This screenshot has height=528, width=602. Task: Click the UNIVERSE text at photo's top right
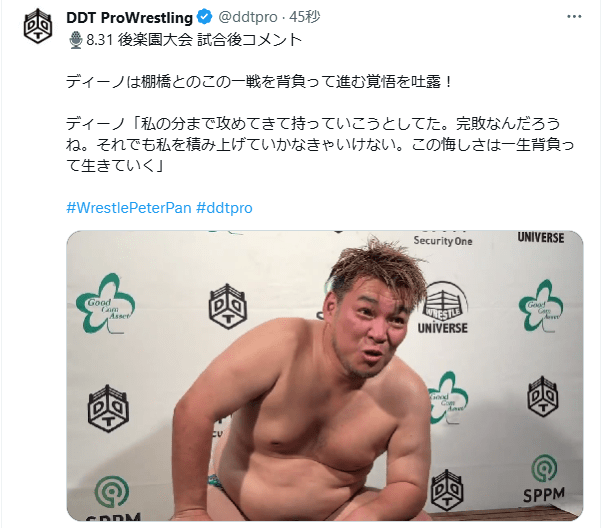(x=541, y=238)
